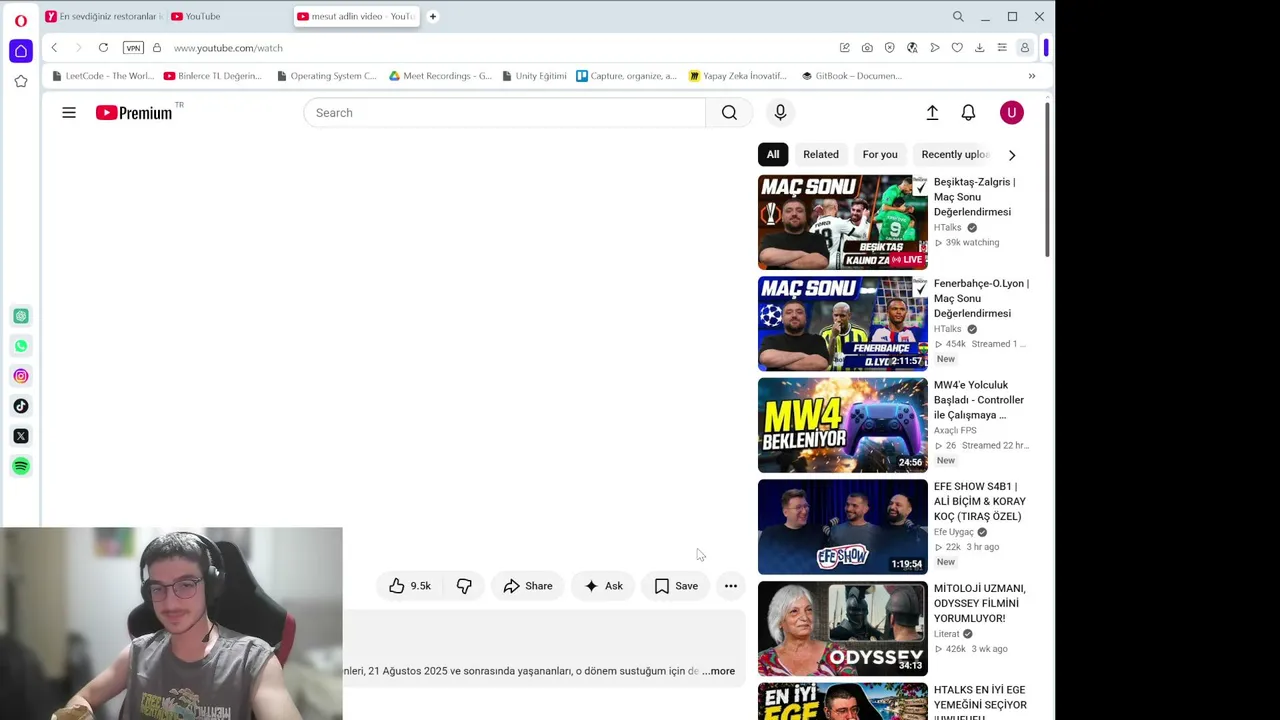Select the 'Related' filter chip
The height and width of the screenshot is (720, 1280).
[821, 154]
